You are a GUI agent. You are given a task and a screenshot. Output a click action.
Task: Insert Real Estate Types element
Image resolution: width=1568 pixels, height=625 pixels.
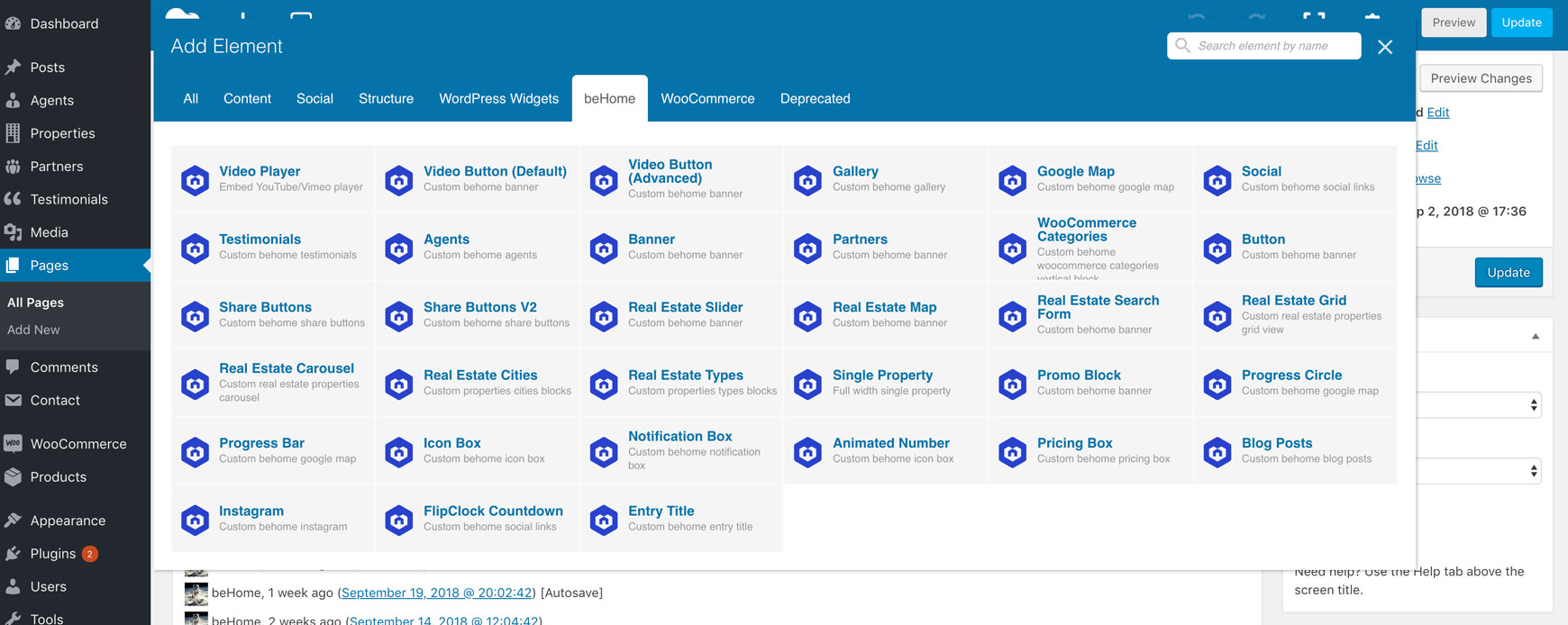(x=681, y=383)
